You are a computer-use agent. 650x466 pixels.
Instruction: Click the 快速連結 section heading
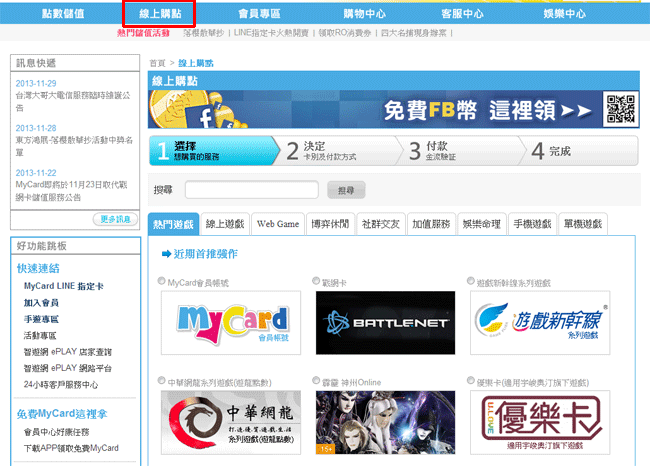tap(38, 268)
